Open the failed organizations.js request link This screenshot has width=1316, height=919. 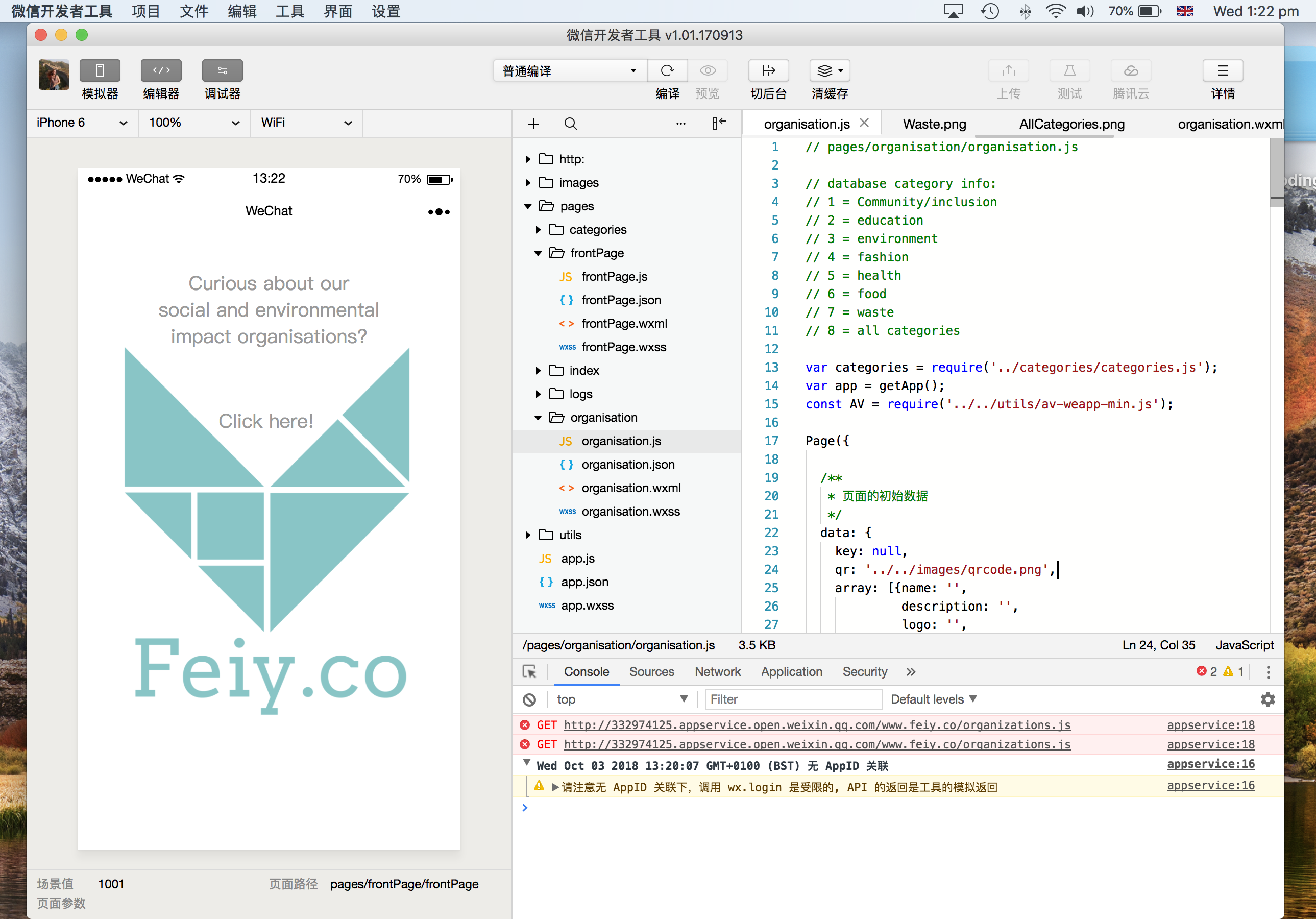pyautogui.click(x=817, y=724)
